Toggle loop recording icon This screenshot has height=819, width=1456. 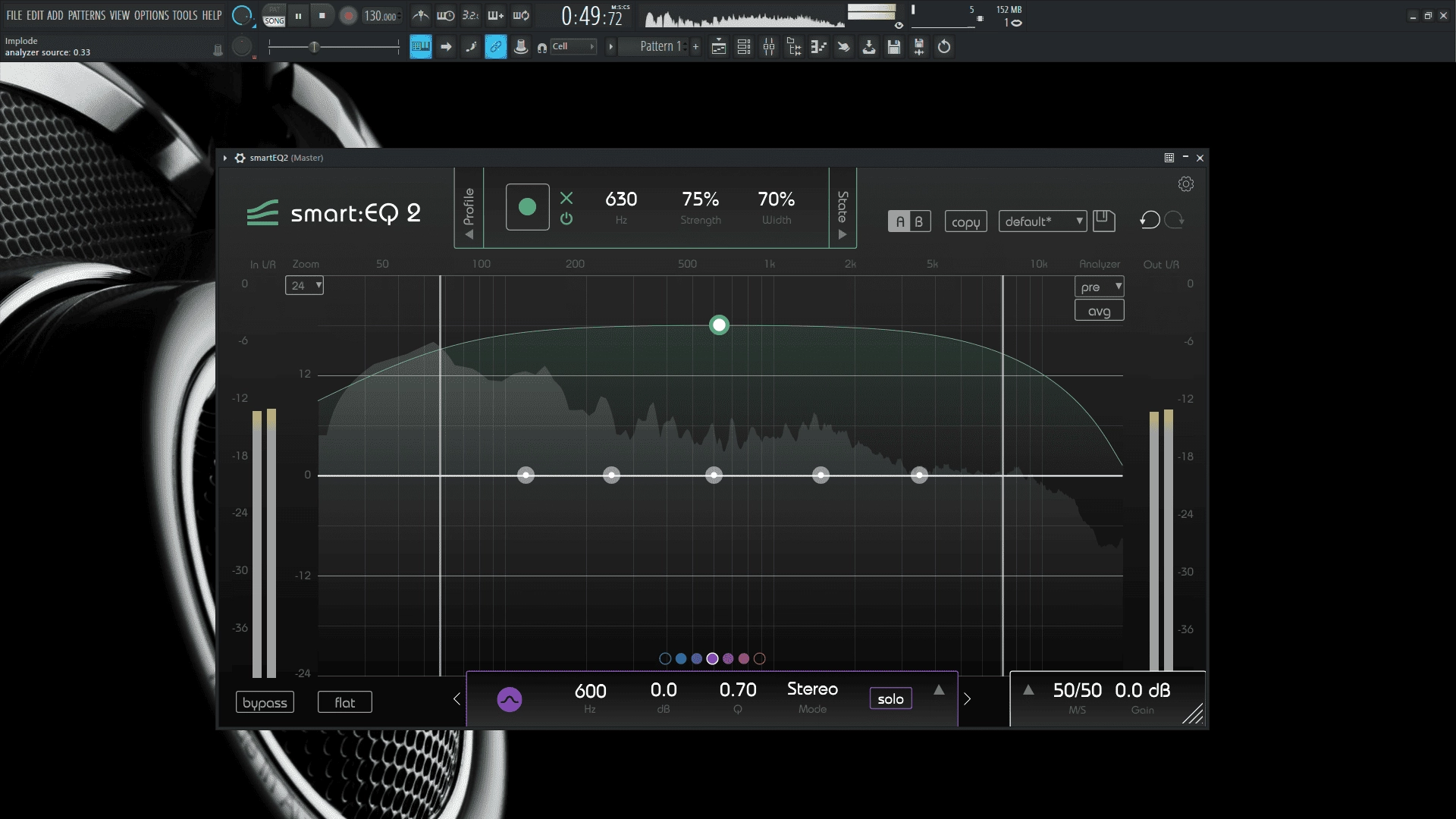521,15
